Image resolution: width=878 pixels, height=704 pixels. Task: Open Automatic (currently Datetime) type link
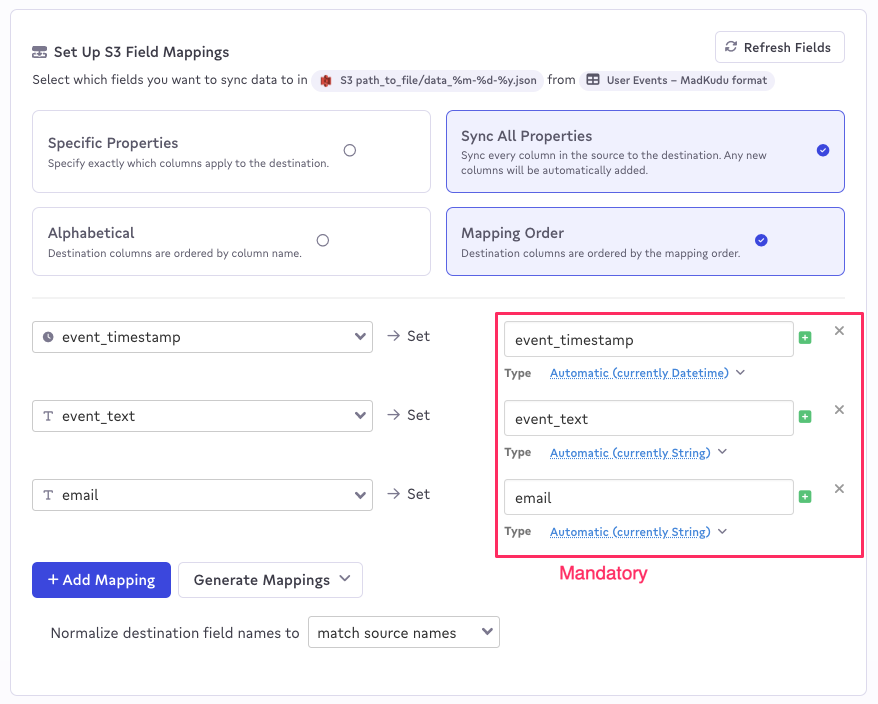[x=639, y=373]
